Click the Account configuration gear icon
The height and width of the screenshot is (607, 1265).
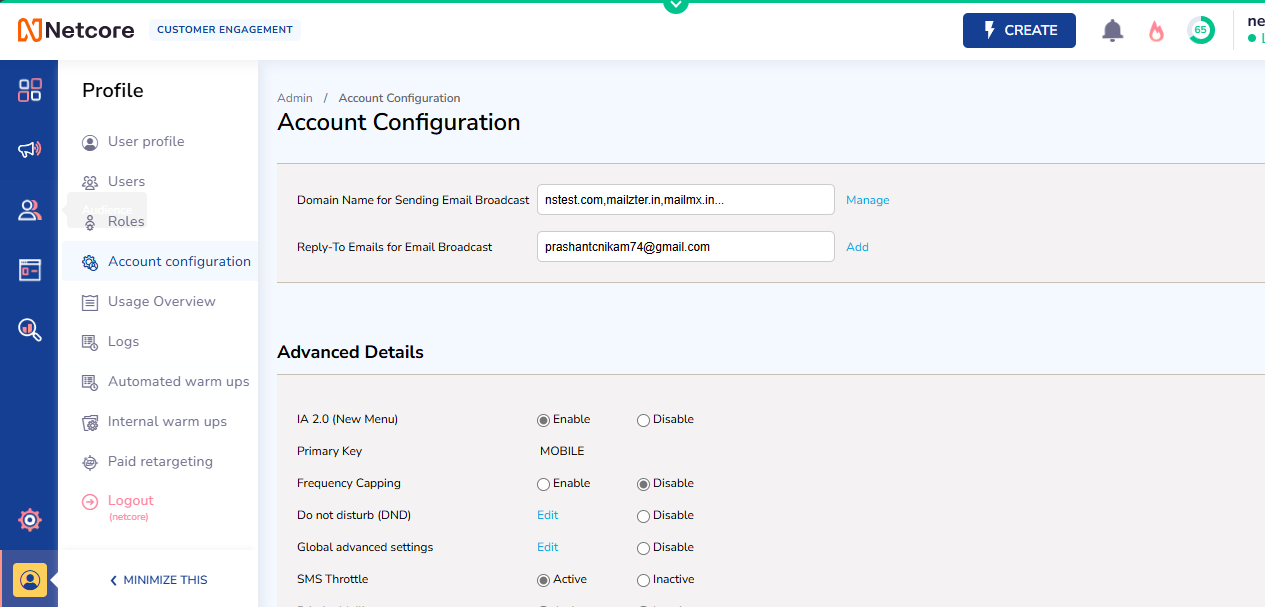[x=90, y=262]
